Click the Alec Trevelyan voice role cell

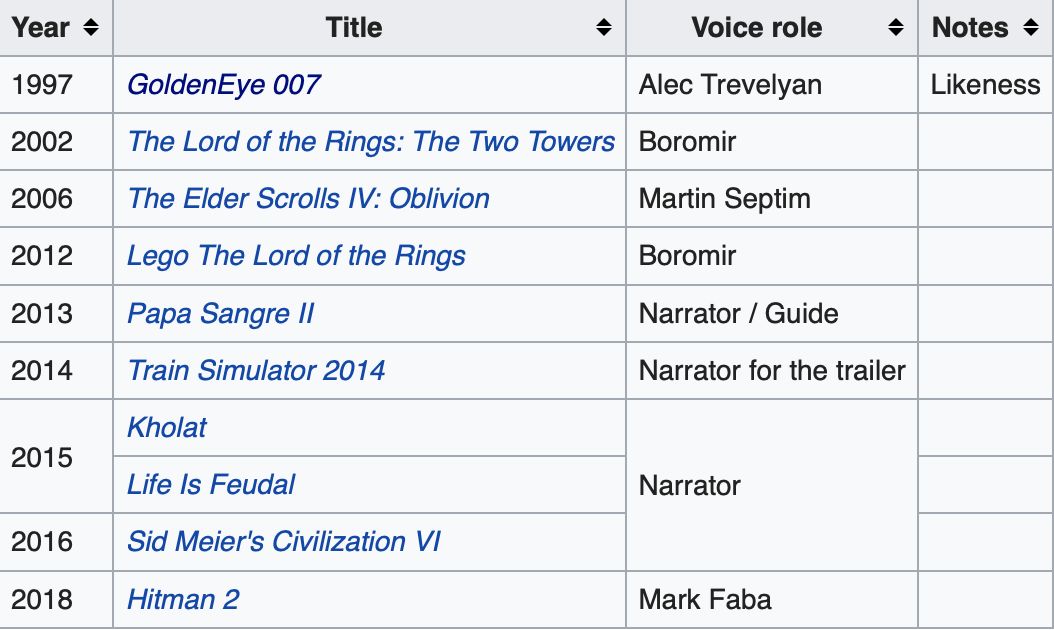pos(730,84)
